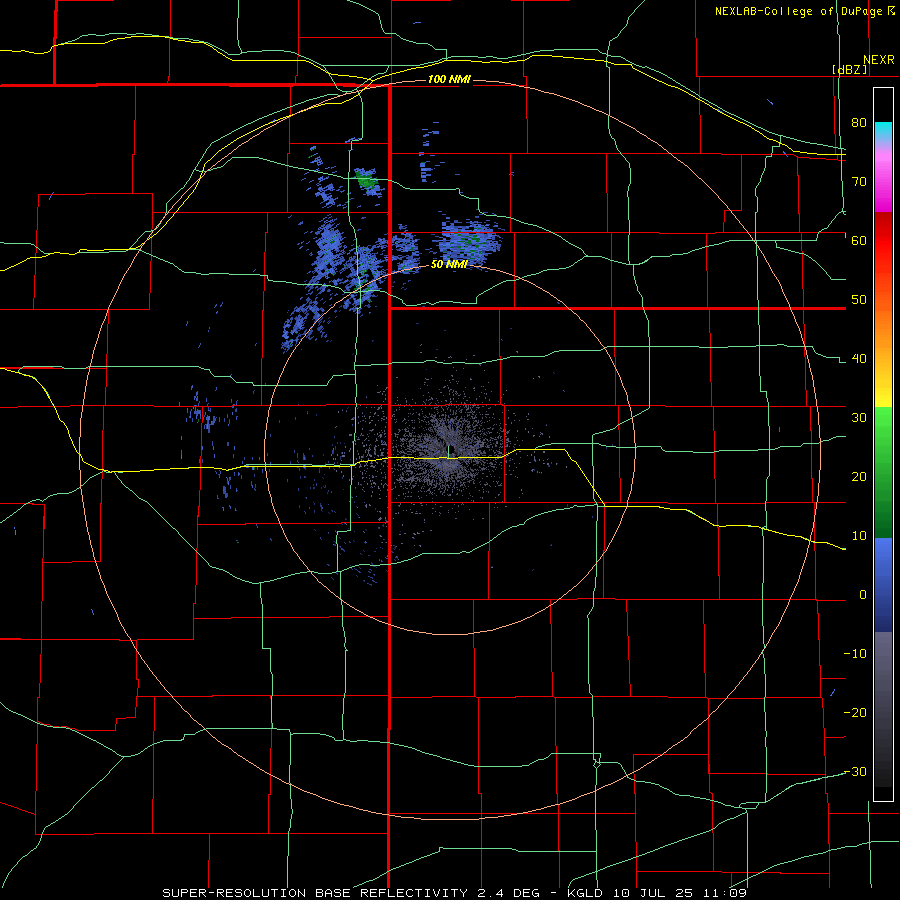Select the 40 value on the dBZ scale
Viewport: 900px width, 900px height.
[x=859, y=359]
